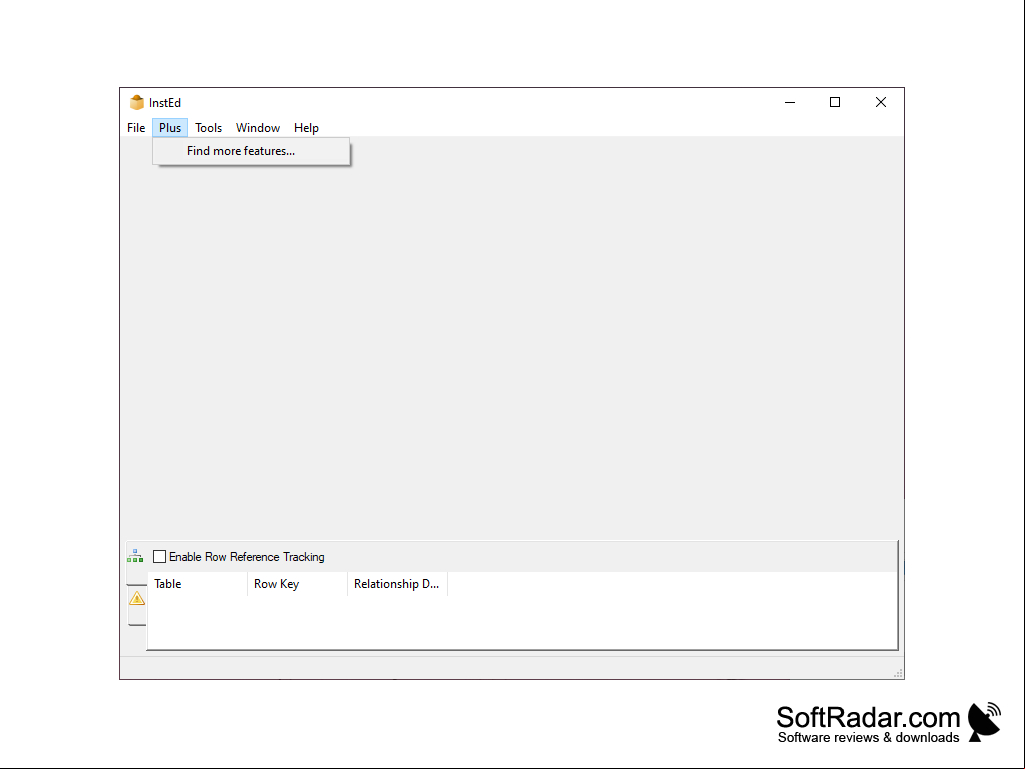
Task: Open the File menu
Action: pyautogui.click(x=136, y=128)
